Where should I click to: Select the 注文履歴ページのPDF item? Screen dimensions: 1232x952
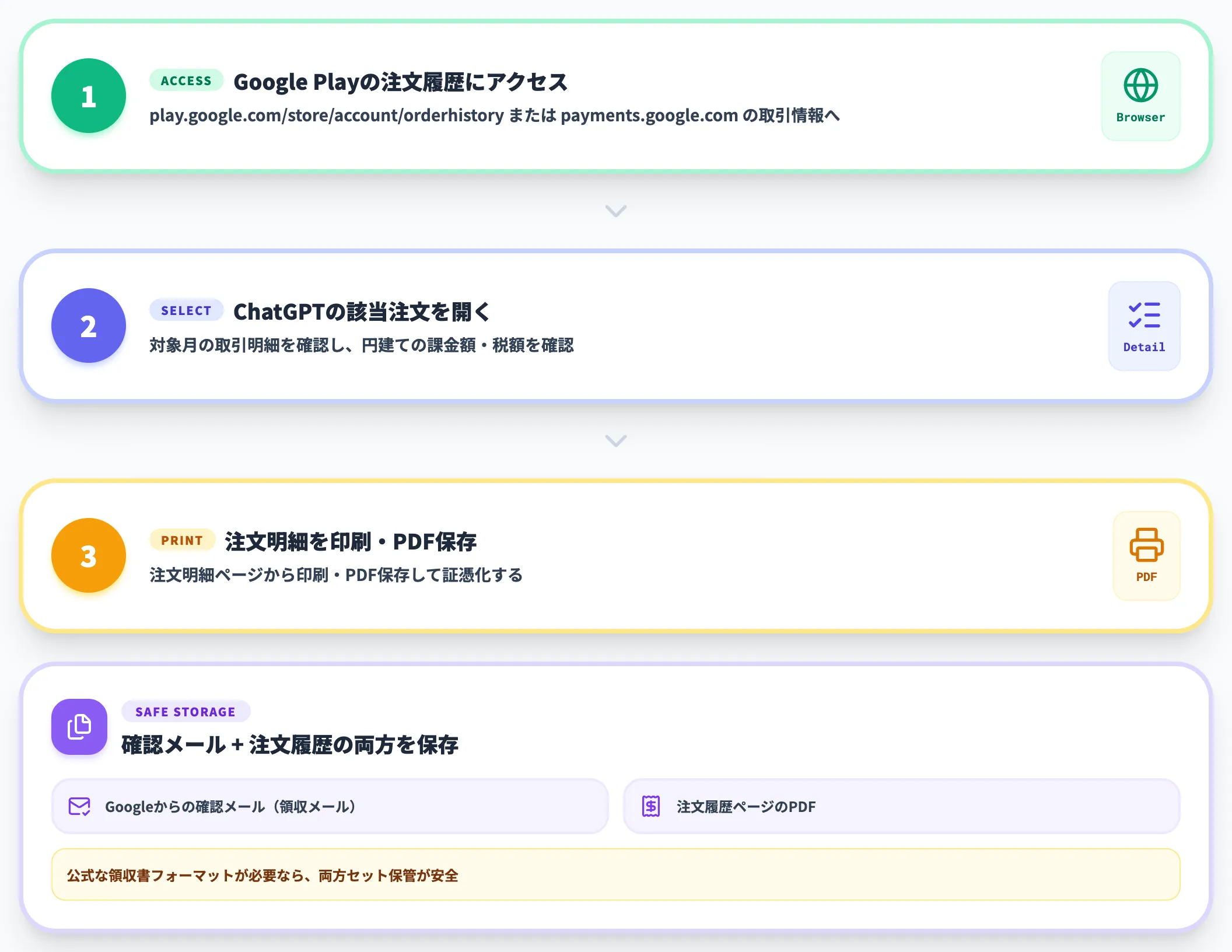tap(902, 807)
